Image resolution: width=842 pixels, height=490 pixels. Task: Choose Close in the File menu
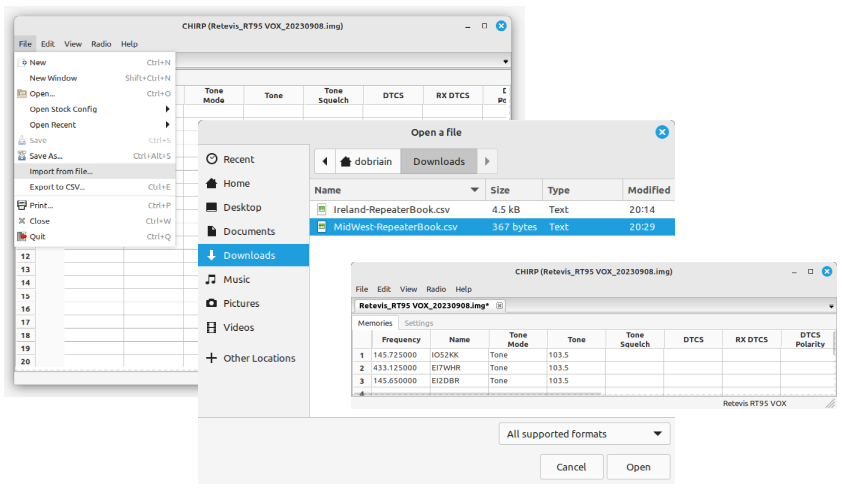pos(95,221)
